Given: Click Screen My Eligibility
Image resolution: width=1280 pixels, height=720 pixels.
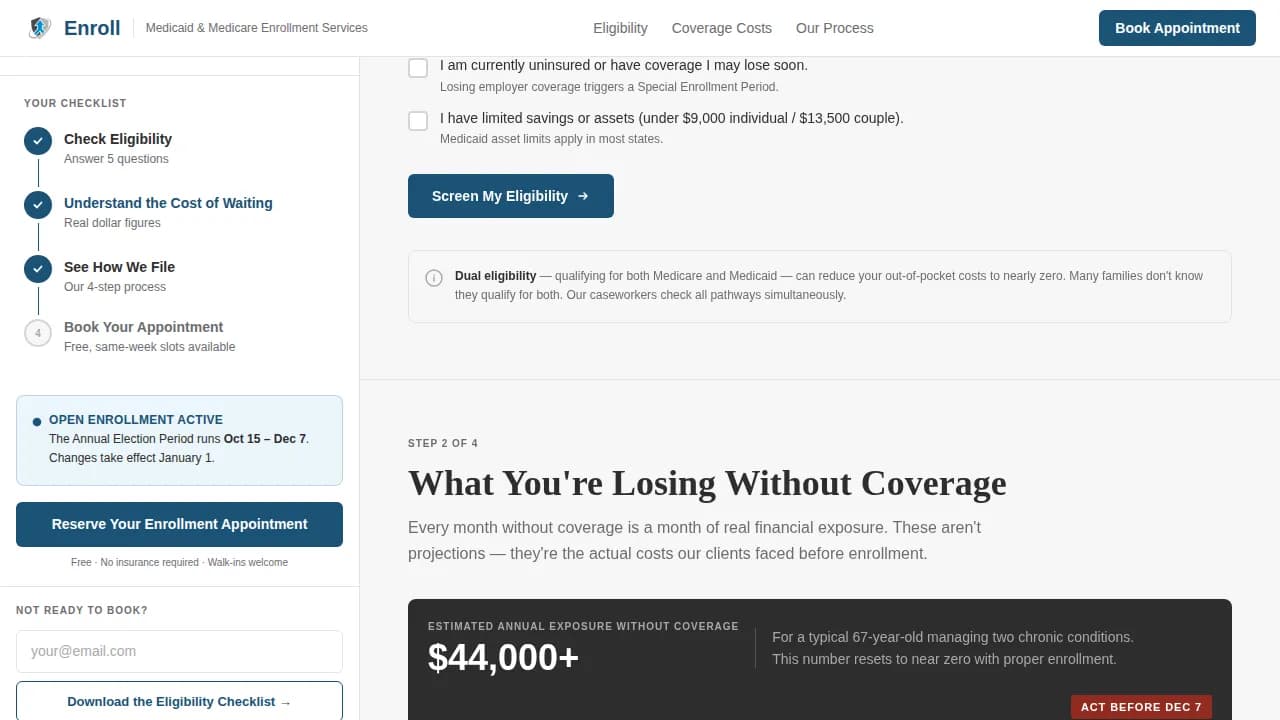Looking at the screenshot, I should coord(510,196).
